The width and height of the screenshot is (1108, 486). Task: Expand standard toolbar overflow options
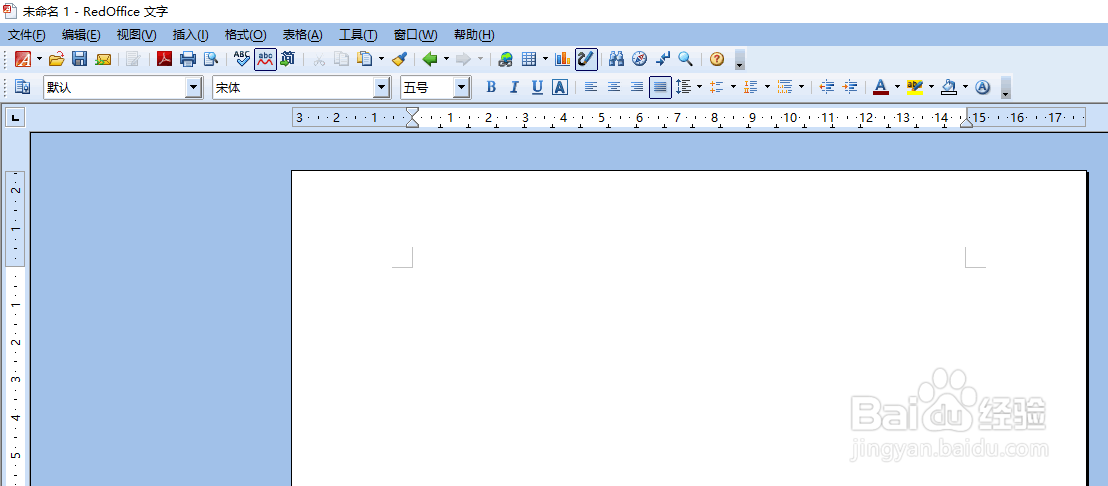tap(740, 59)
